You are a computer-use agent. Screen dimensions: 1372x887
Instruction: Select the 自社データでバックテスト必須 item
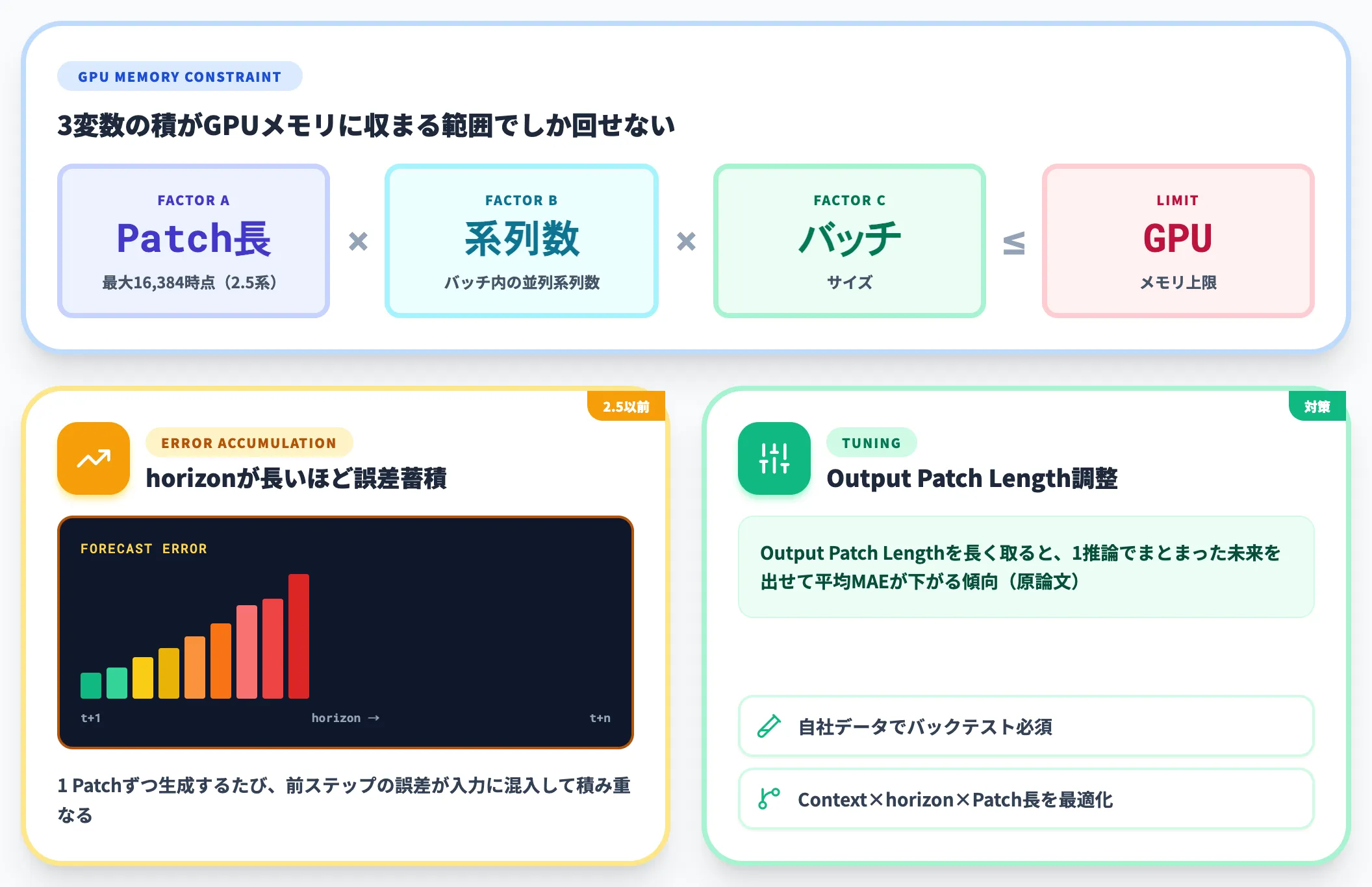coord(1026,726)
